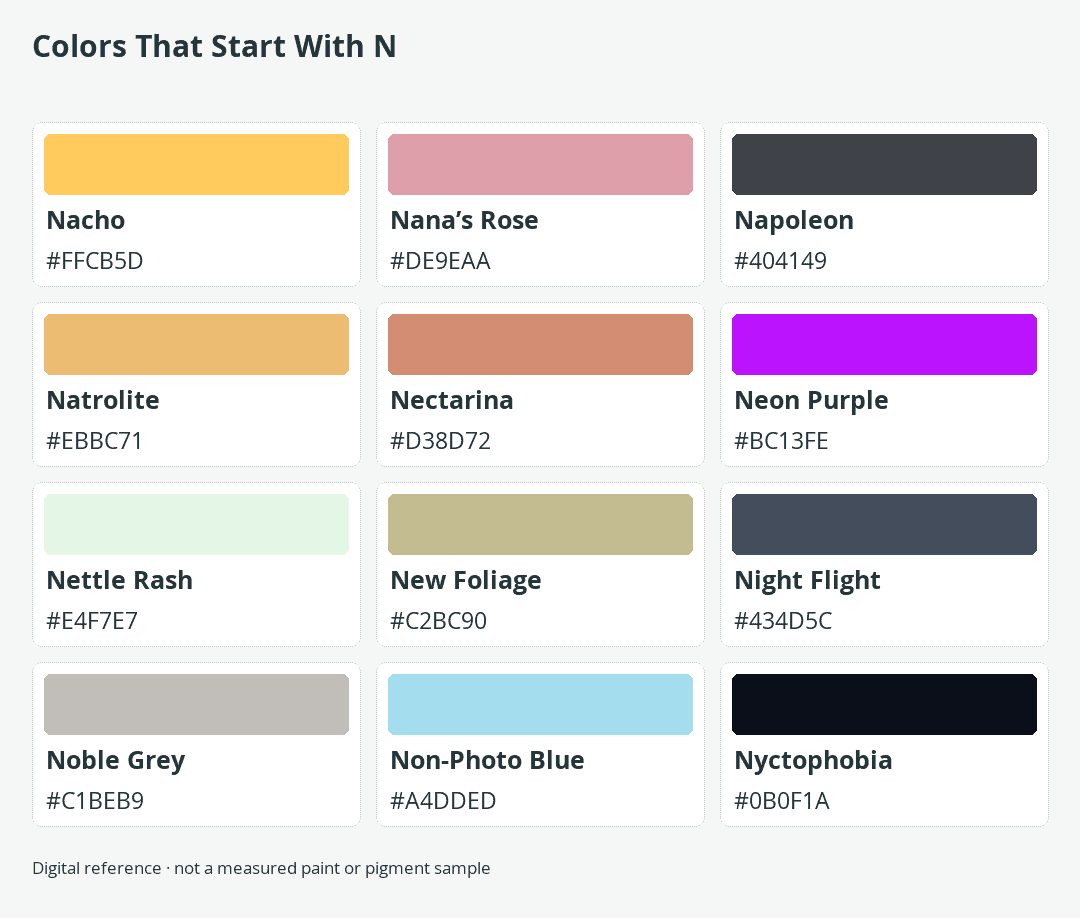This screenshot has height=918, width=1080.
Task: Select hex value #BC13FE
Action: pos(781,441)
